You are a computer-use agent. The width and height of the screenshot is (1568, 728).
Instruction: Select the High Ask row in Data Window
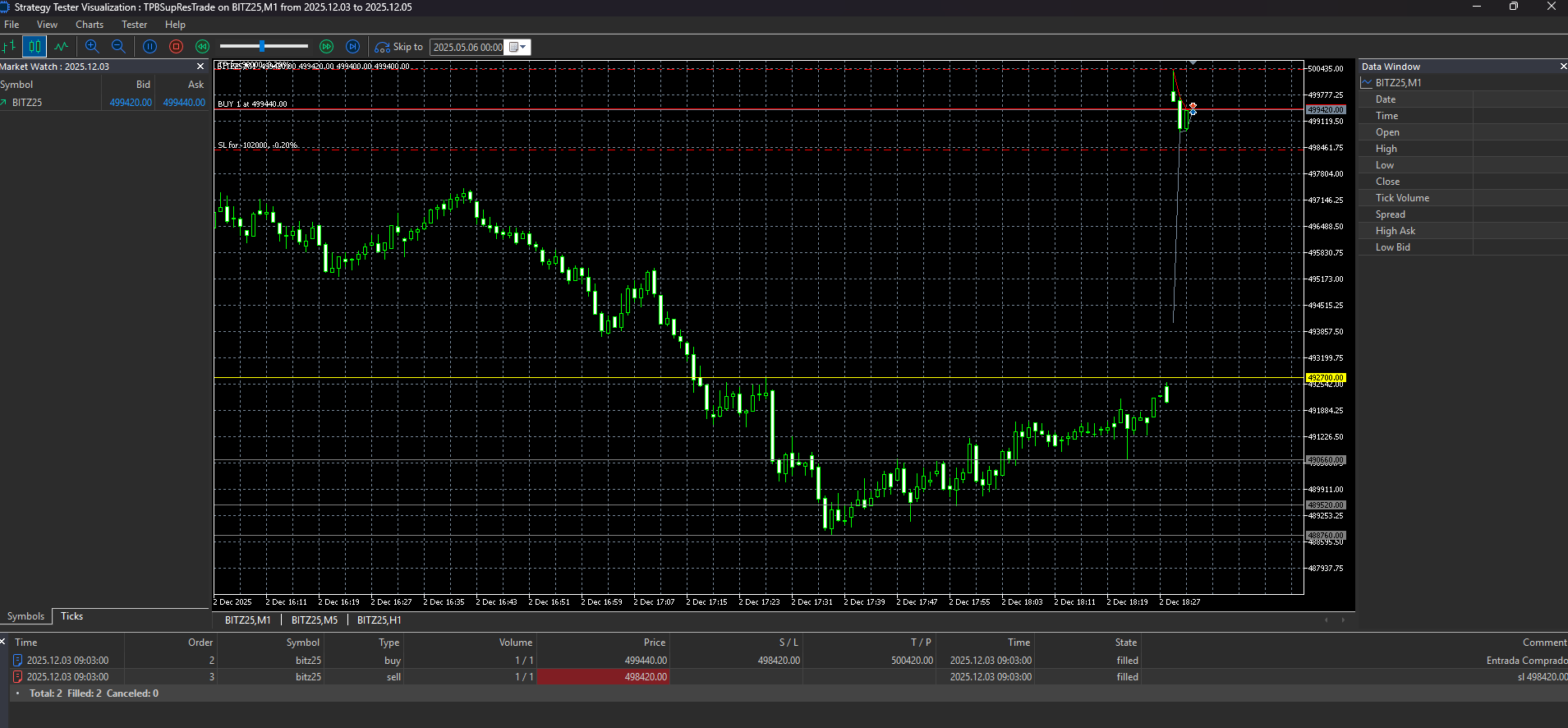[x=1463, y=231]
